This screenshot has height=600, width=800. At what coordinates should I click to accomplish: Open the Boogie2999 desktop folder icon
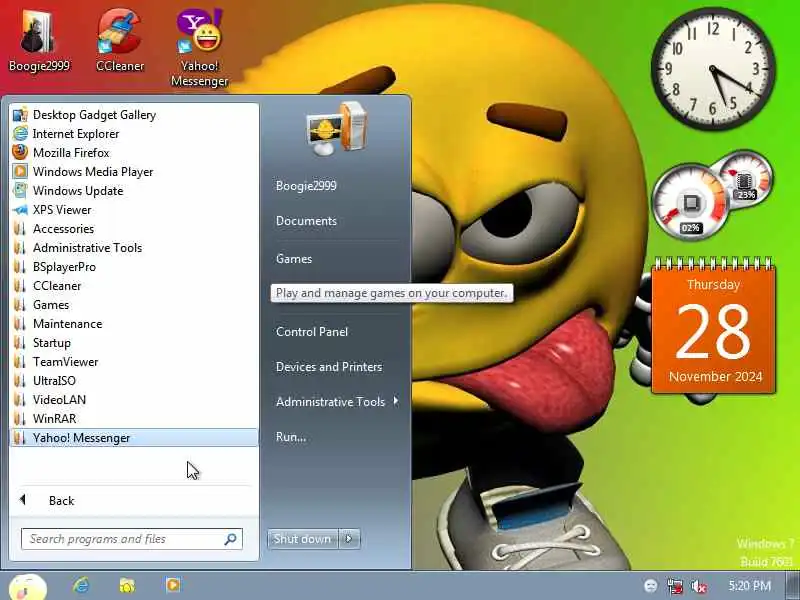click(x=39, y=41)
